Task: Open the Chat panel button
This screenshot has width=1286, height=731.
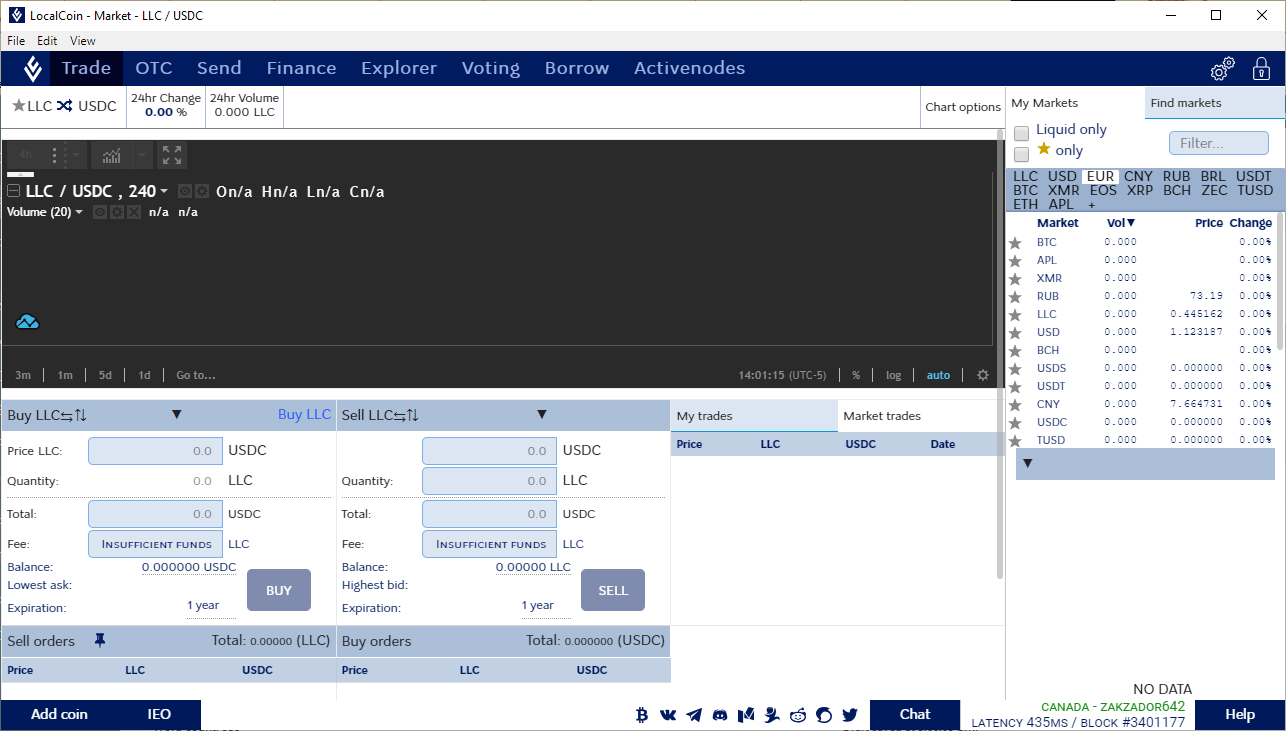Action: 914,714
